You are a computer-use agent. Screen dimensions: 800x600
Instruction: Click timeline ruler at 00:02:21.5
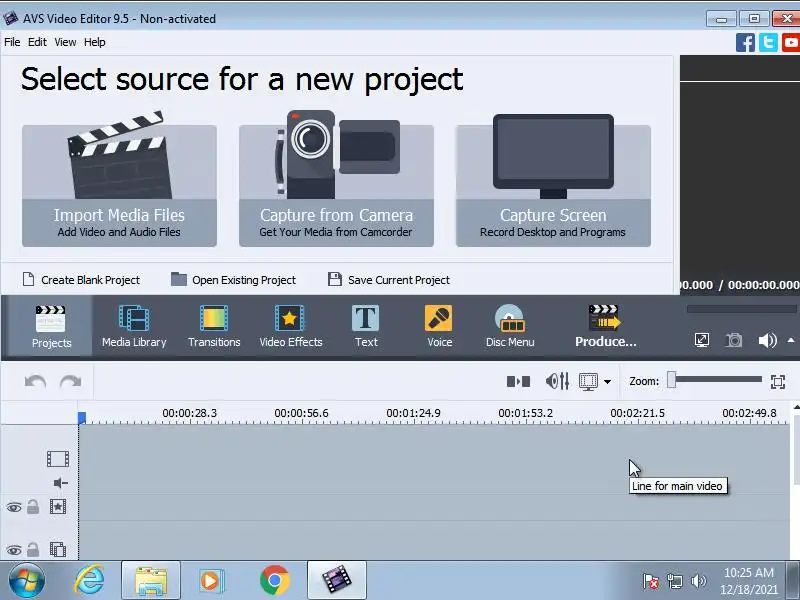coord(637,413)
